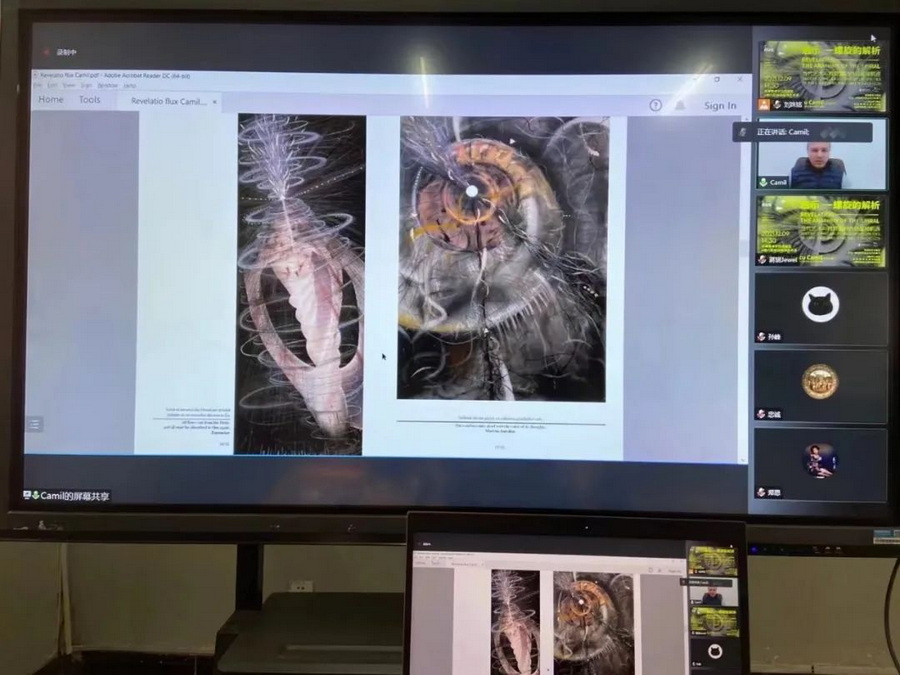
Task: Click the muted mic icon on the gold coin tile
Action: 761,414
